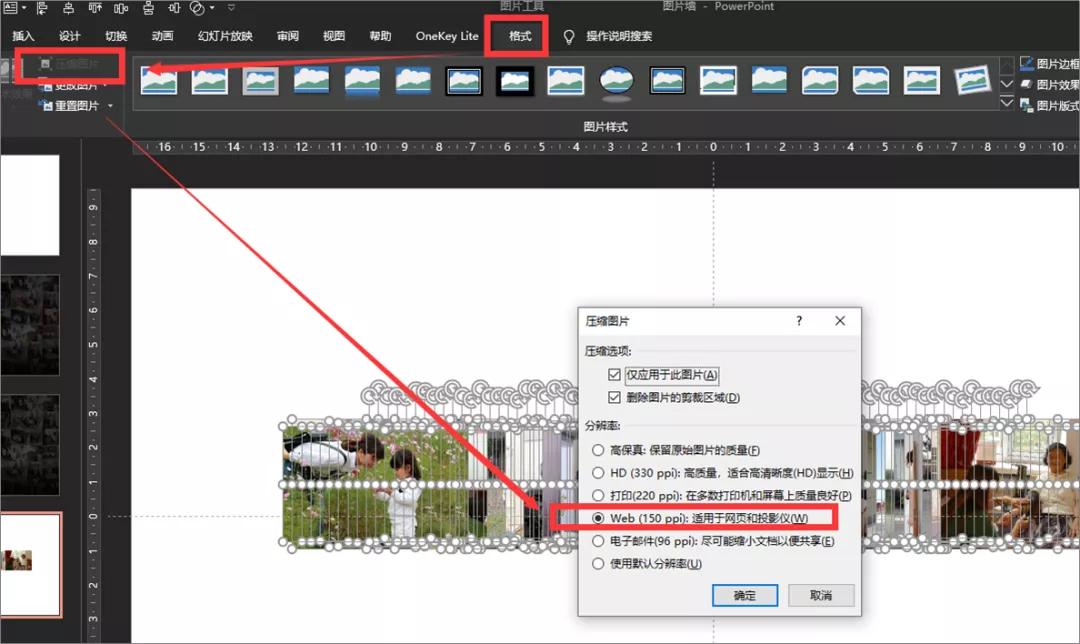Image resolution: width=1080 pixels, height=644 pixels.
Task: Open the last slide thumbnail in the panel
Action: point(30,562)
